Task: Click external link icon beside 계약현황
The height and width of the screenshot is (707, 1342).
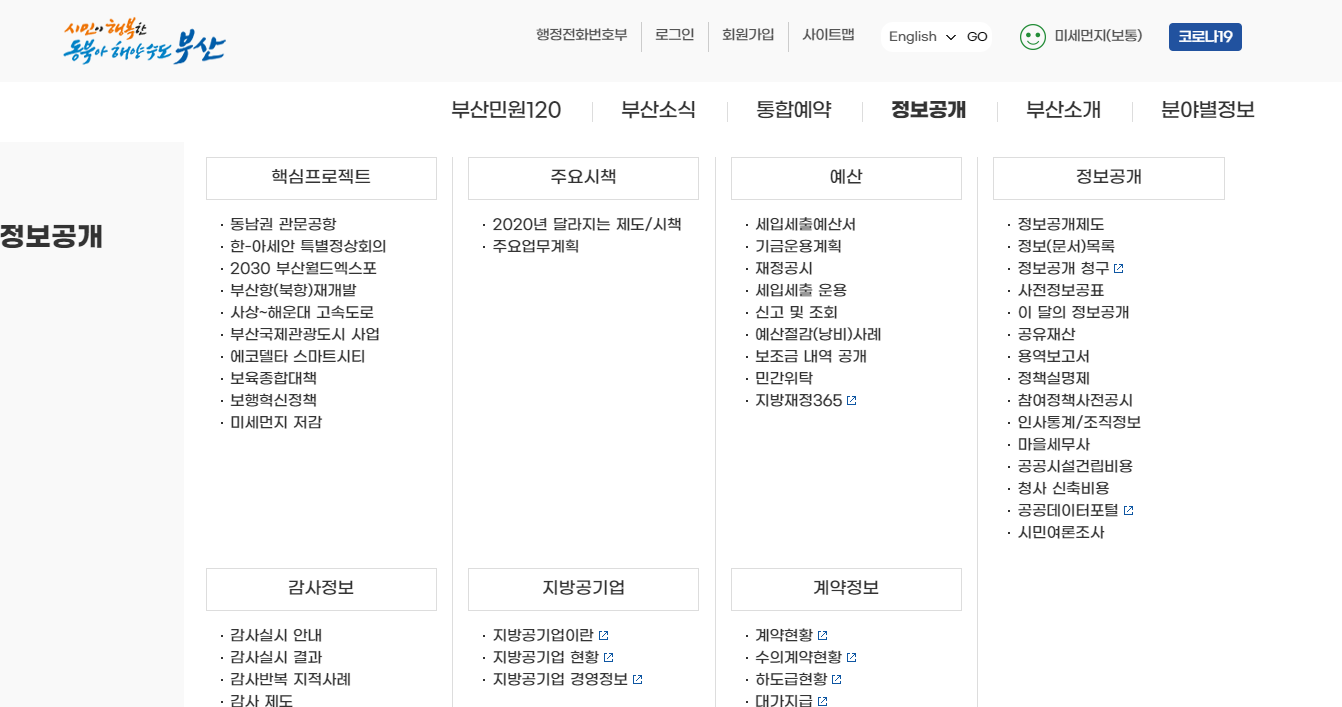Action: (x=823, y=636)
